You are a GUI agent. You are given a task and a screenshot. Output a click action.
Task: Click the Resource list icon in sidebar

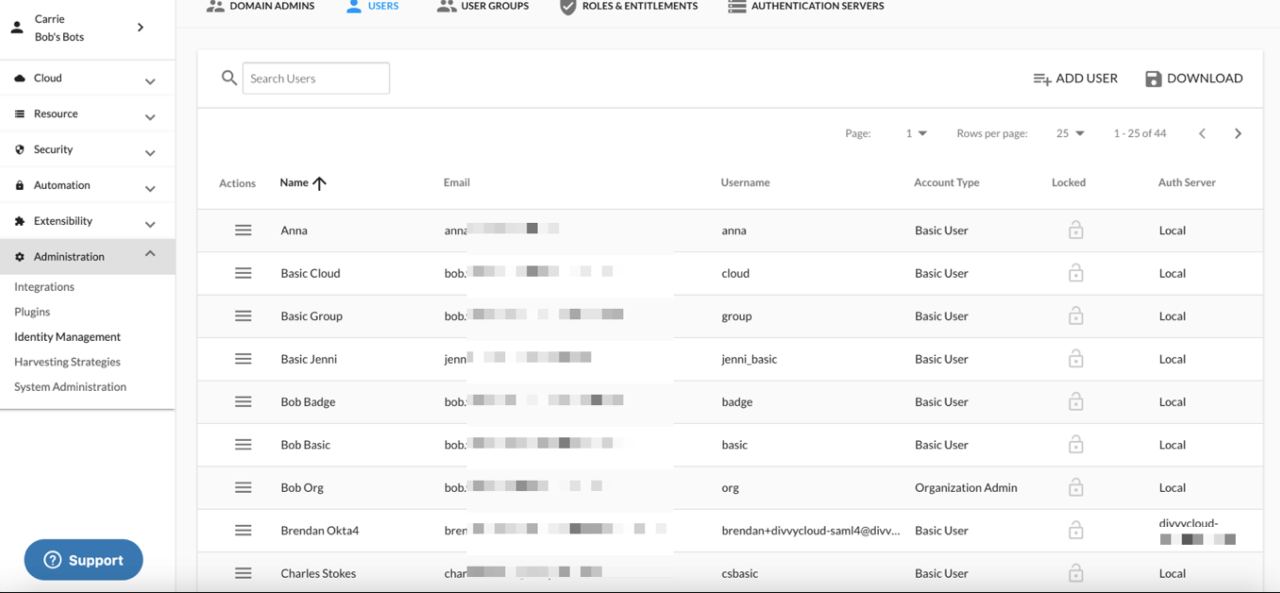click(x=20, y=114)
